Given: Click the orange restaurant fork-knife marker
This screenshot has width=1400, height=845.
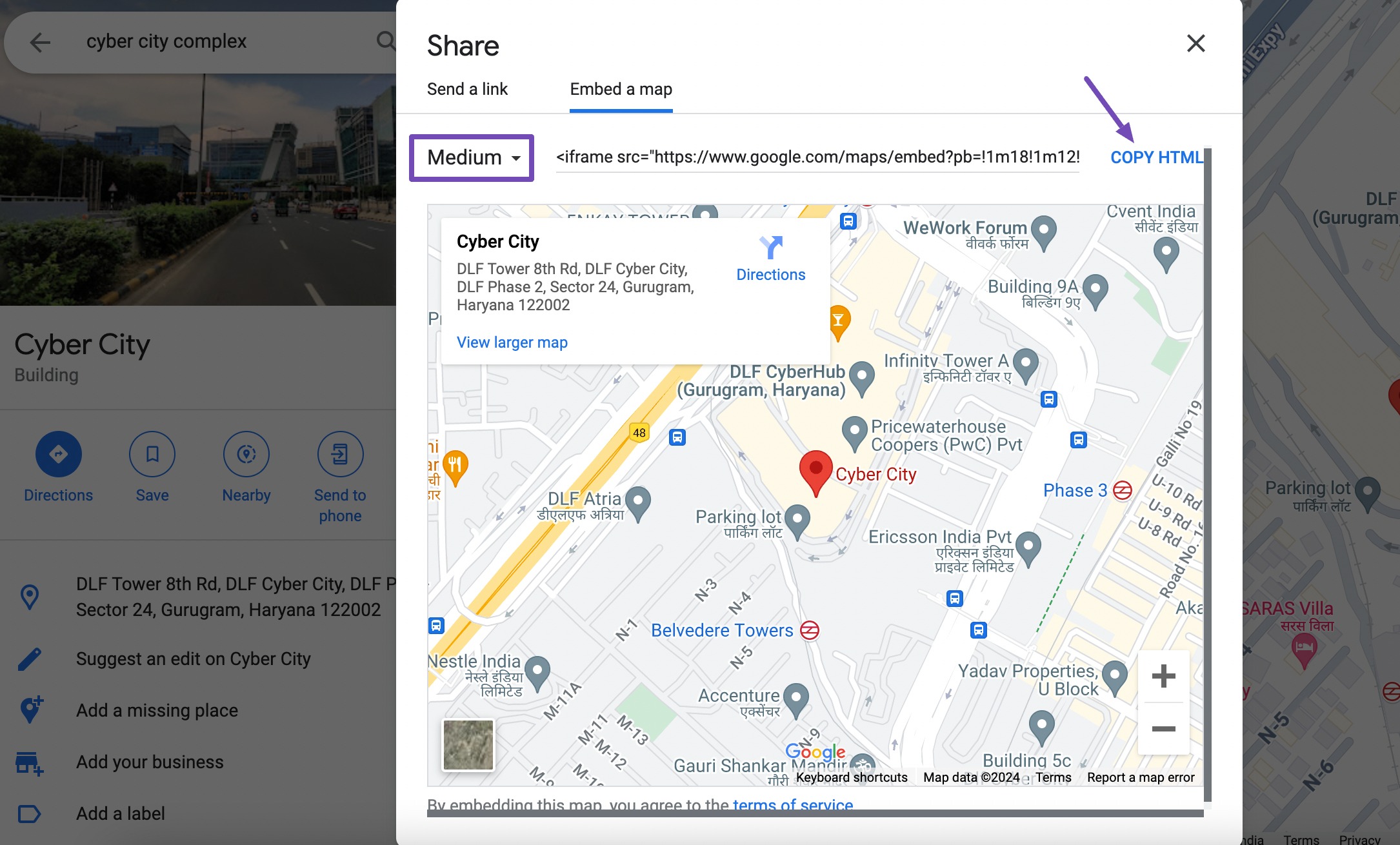Looking at the screenshot, I should pyautogui.click(x=455, y=468).
